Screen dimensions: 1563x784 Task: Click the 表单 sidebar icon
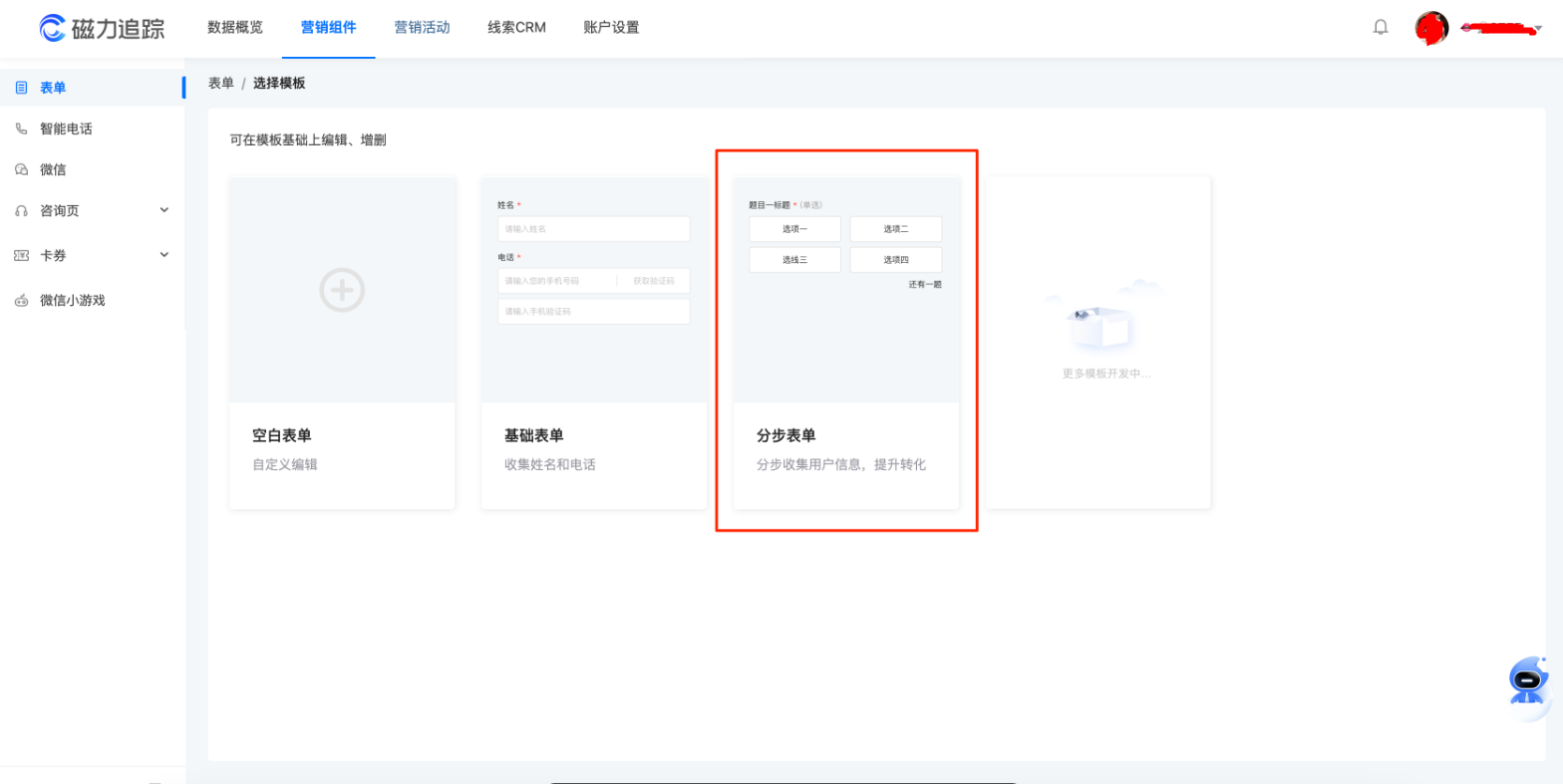coord(21,88)
